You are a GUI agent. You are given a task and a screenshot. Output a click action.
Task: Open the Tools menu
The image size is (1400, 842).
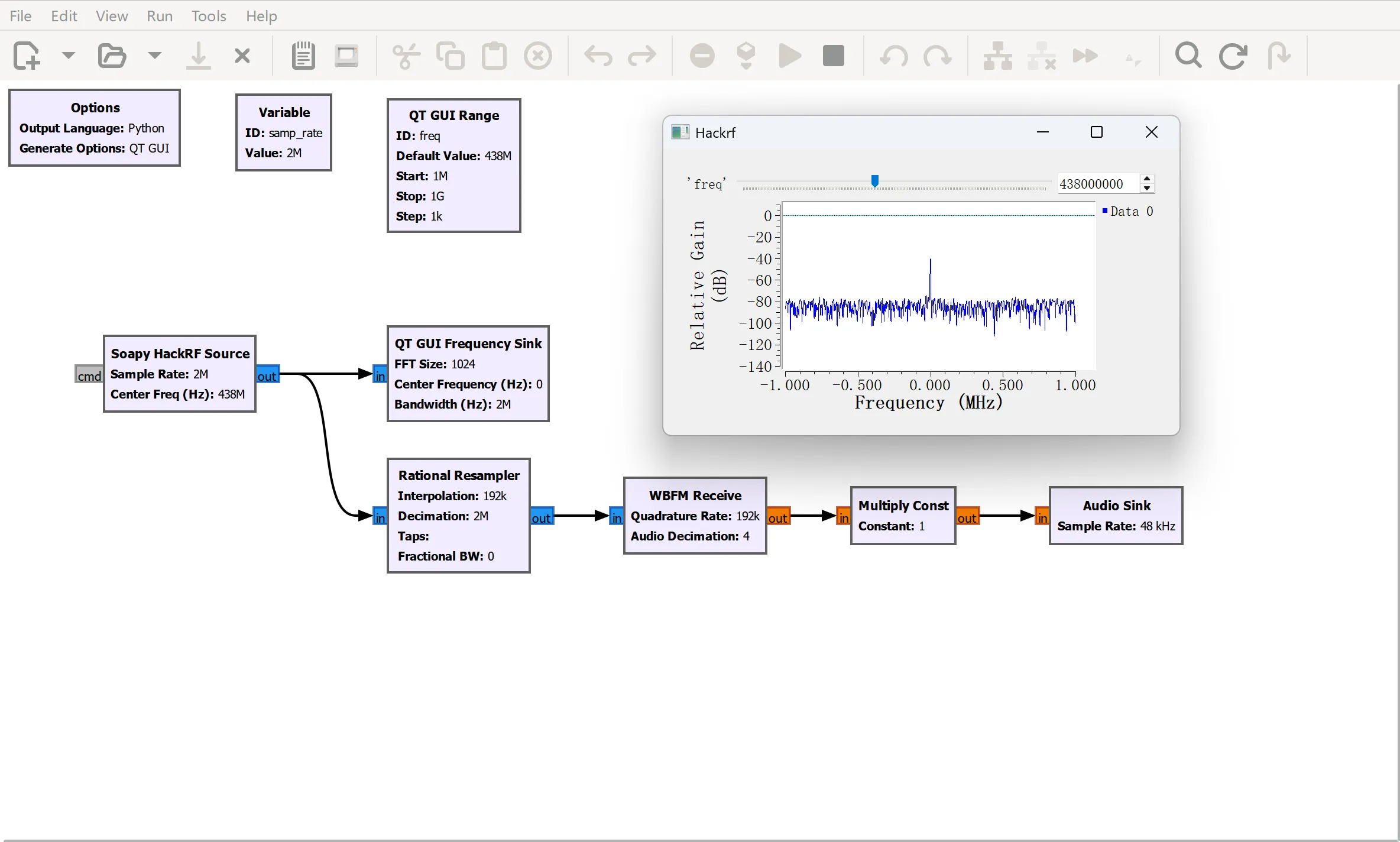tap(208, 16)
